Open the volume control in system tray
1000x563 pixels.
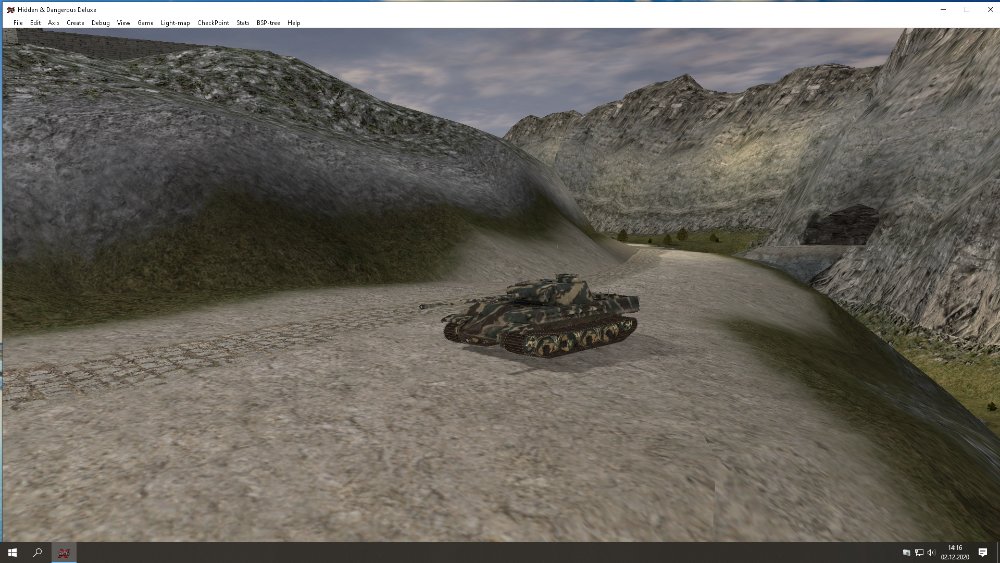[x=931, y=553]
